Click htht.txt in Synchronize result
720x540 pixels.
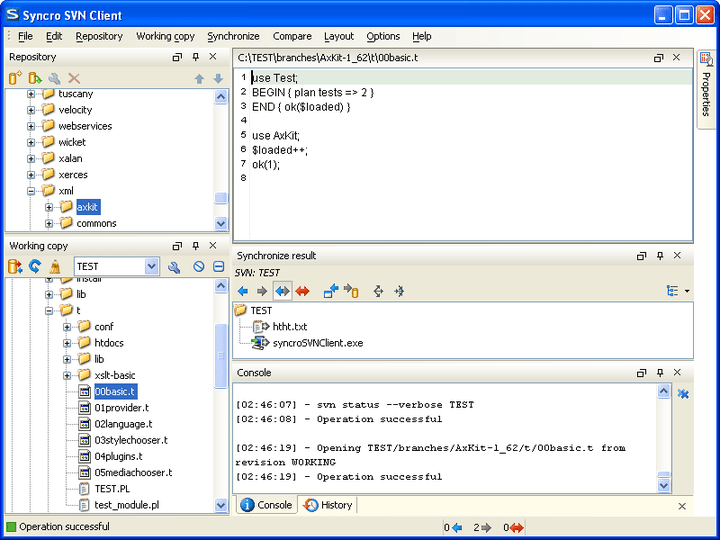coord(288,327)
